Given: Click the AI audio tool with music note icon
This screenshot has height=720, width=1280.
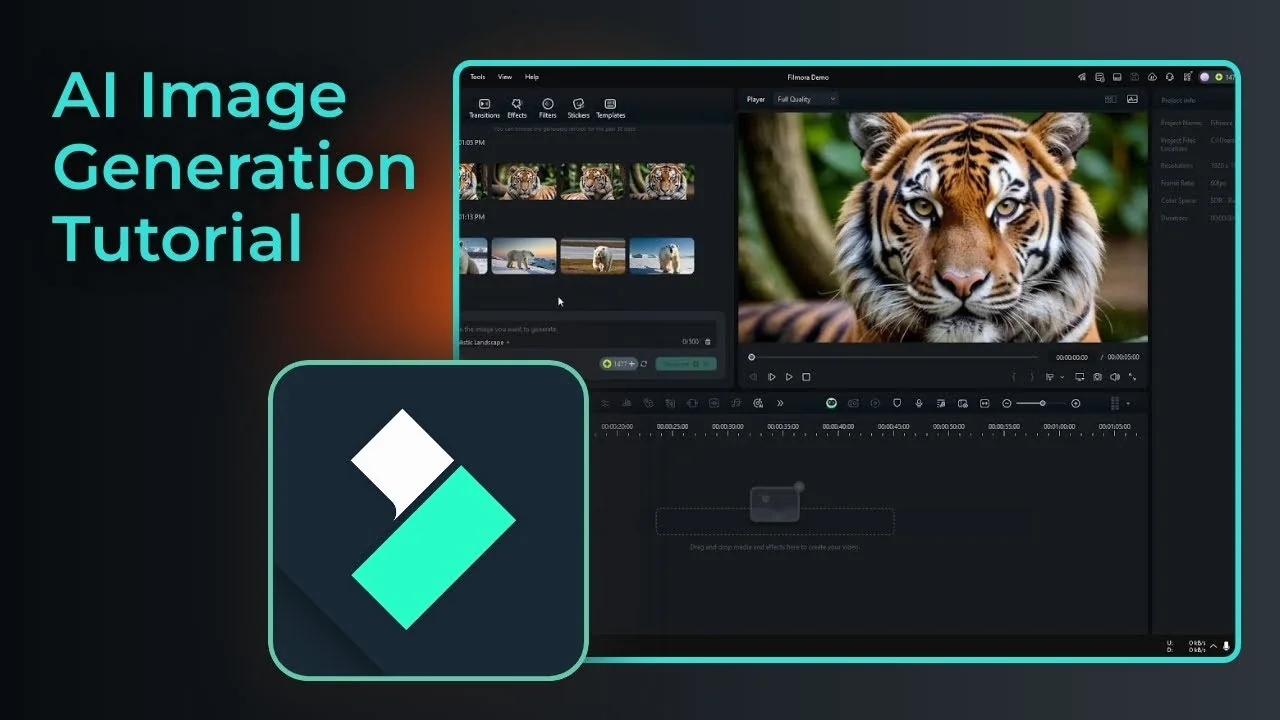Looking at the screenshot, I should point(736,403).
